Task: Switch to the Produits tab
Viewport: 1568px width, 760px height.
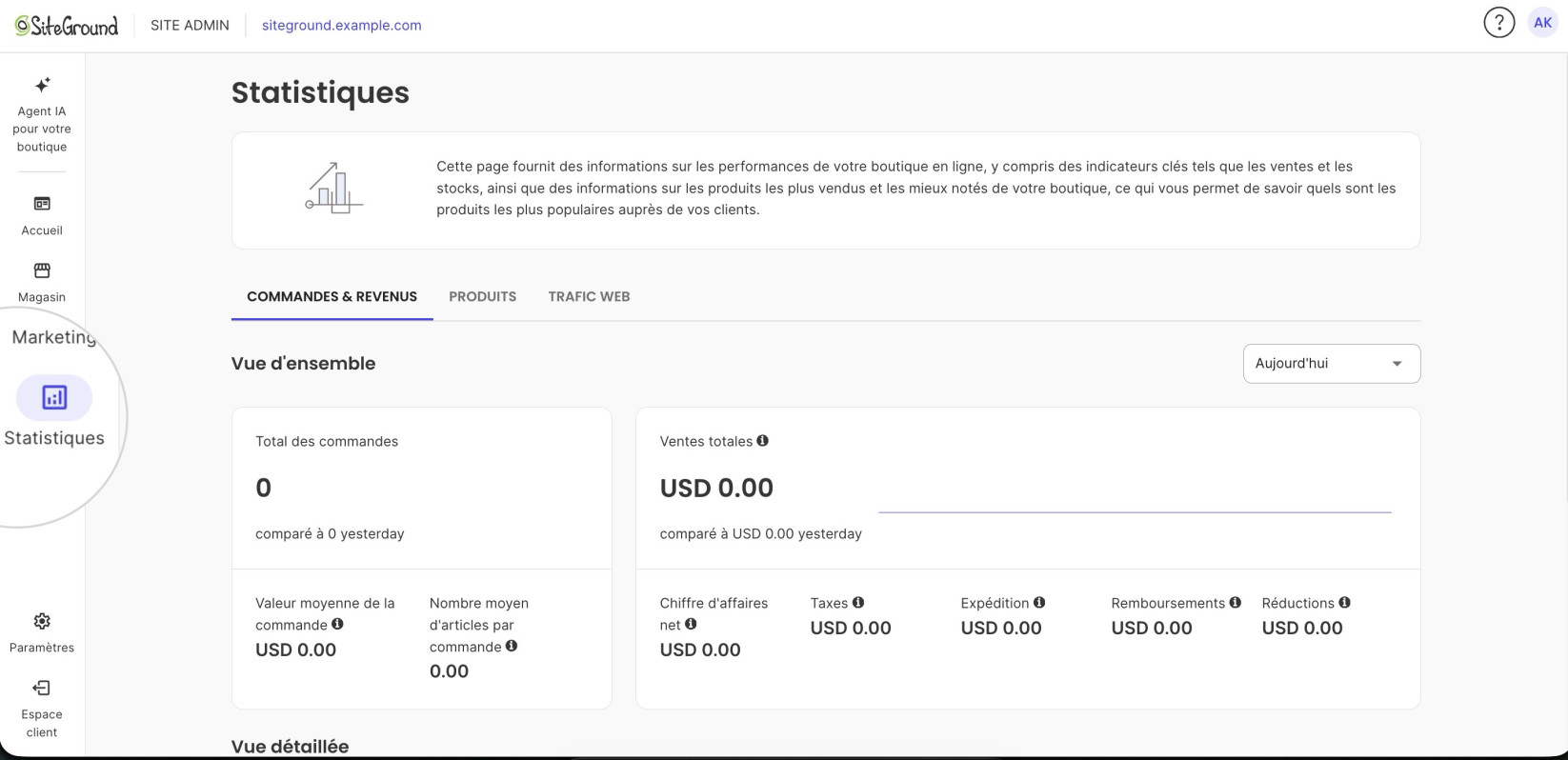Action: tap(483, 296)
